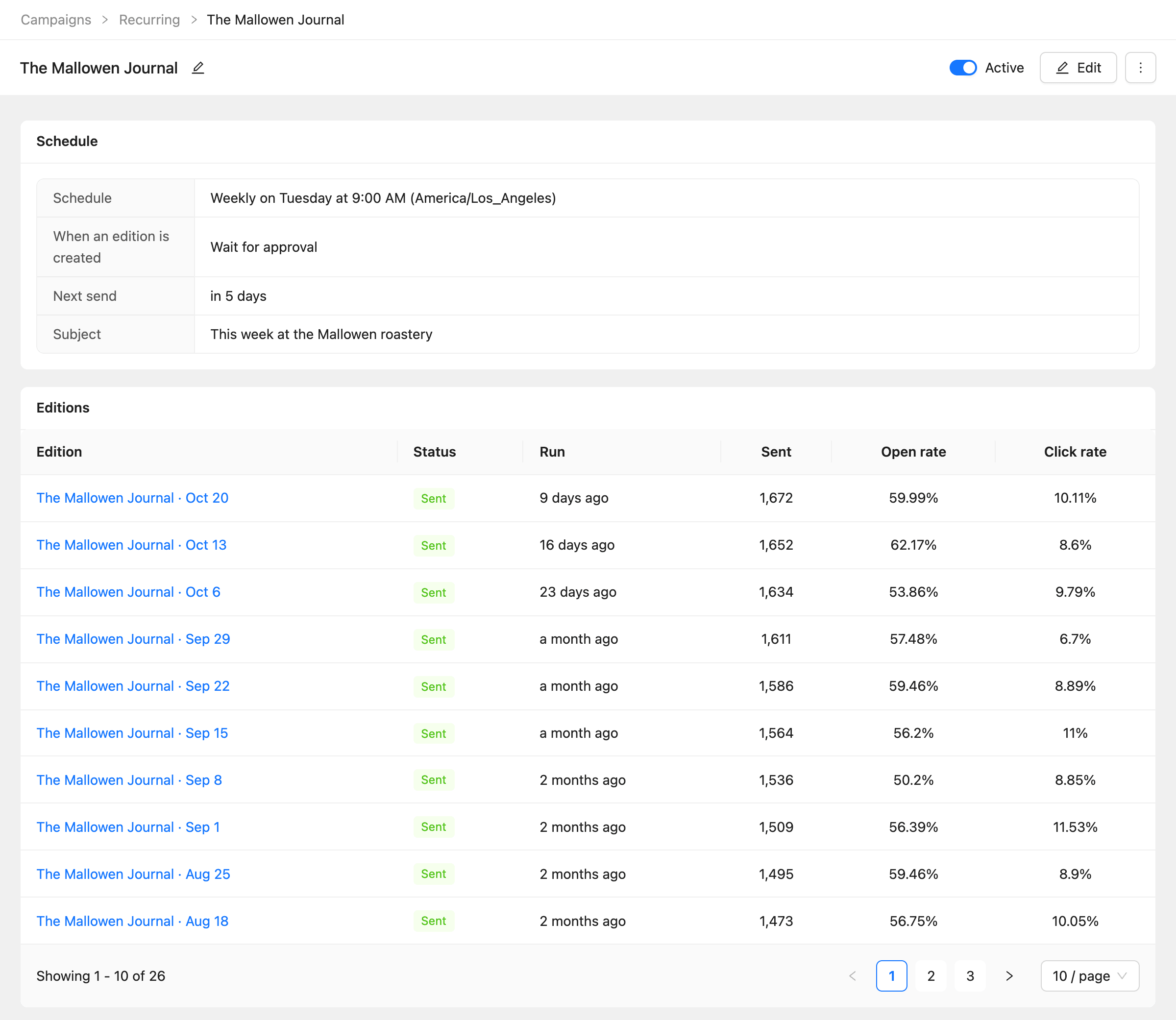1176x1020 pixels.
Task: Click the Sent column header
Action: (x=776, y=452)
